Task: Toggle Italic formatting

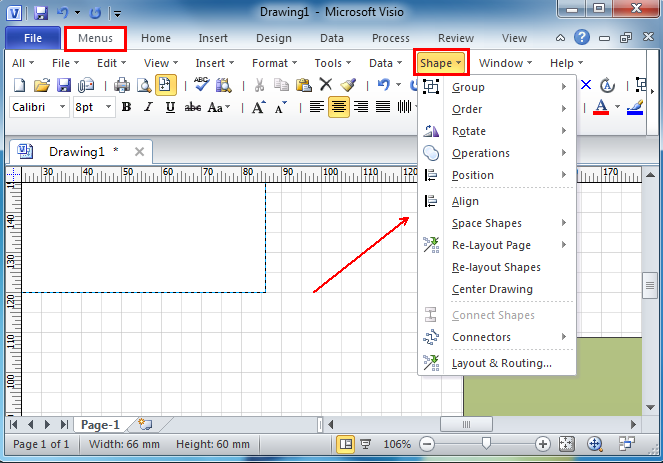Action: pos(148,107)
